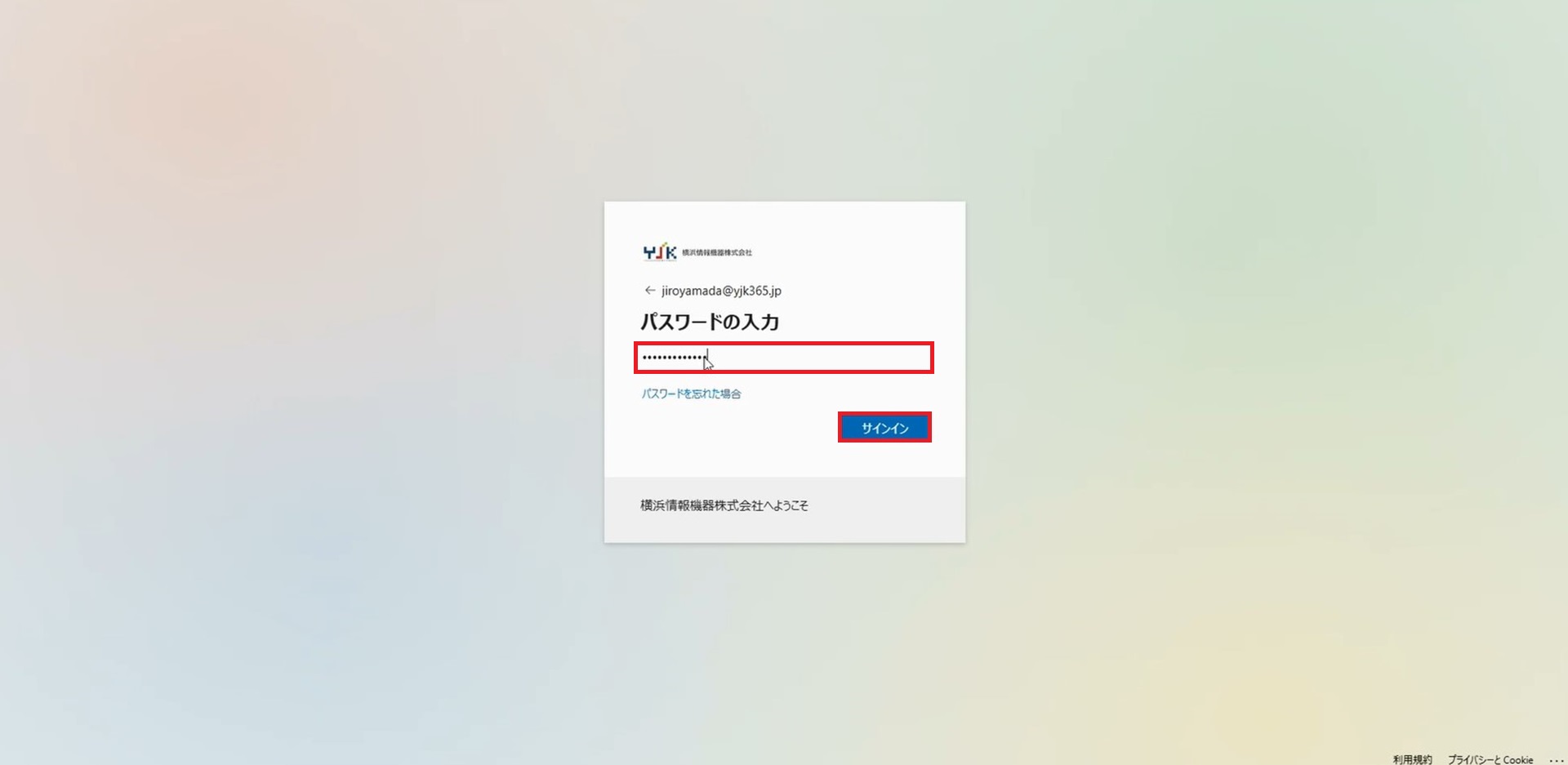The height and width of the screenshot is (765, 1568).
Task: Click the 横浜情報機器株式会社へようこそ welcome text
Action: (724, 505)
